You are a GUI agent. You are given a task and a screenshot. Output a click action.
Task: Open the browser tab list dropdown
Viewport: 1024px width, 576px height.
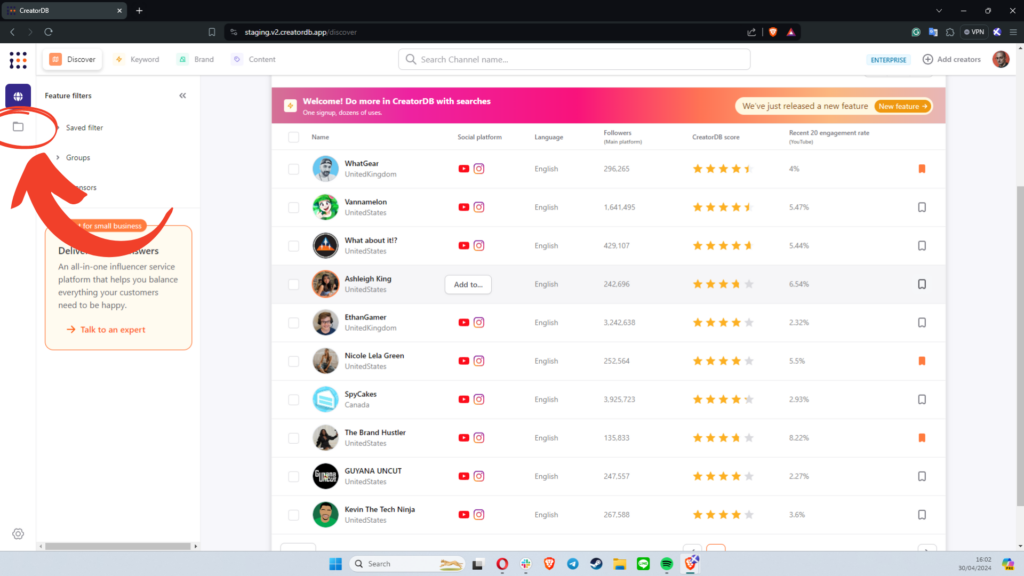coord(938,10)
